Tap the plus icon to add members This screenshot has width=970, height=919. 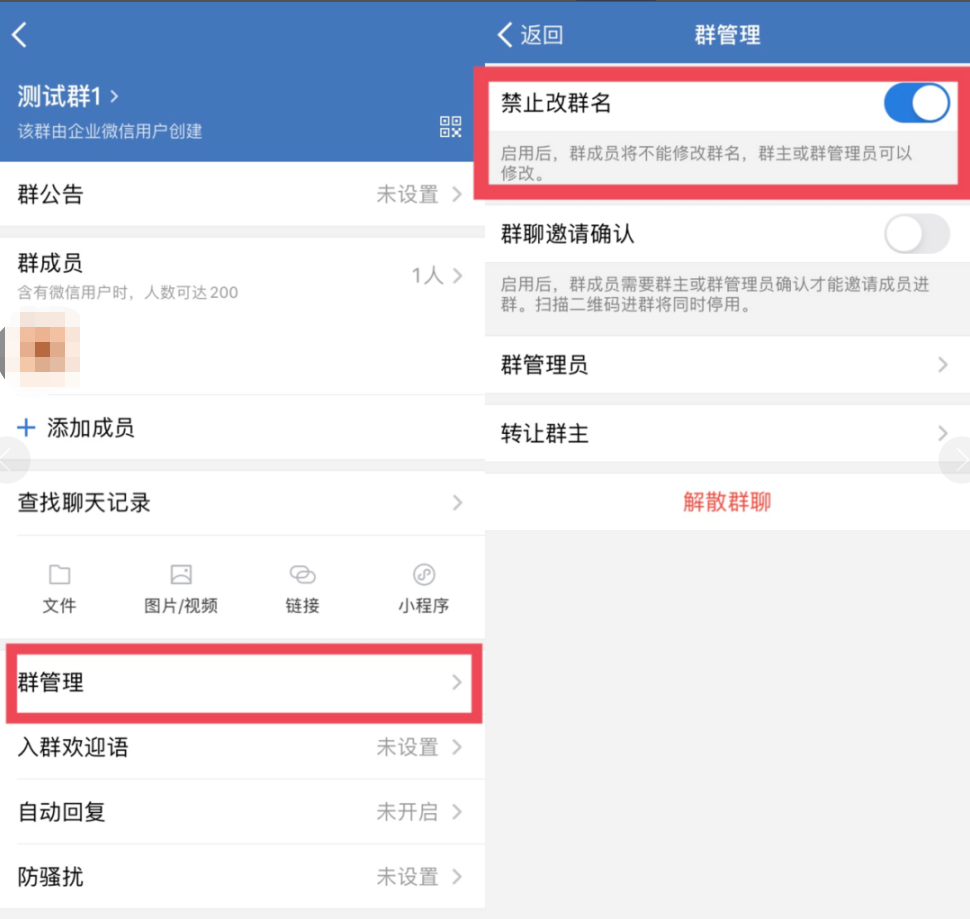pos(26,427)
